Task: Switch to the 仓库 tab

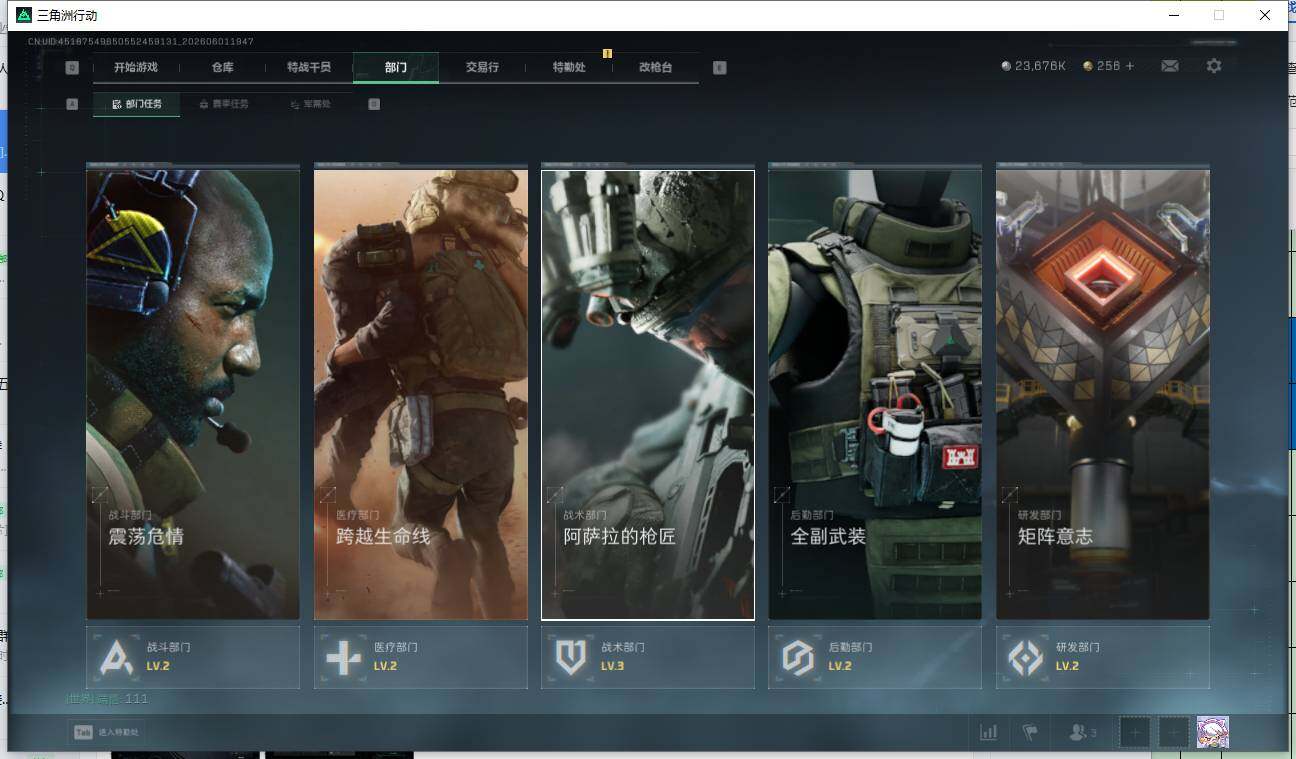Action: [x=222, y=67]
